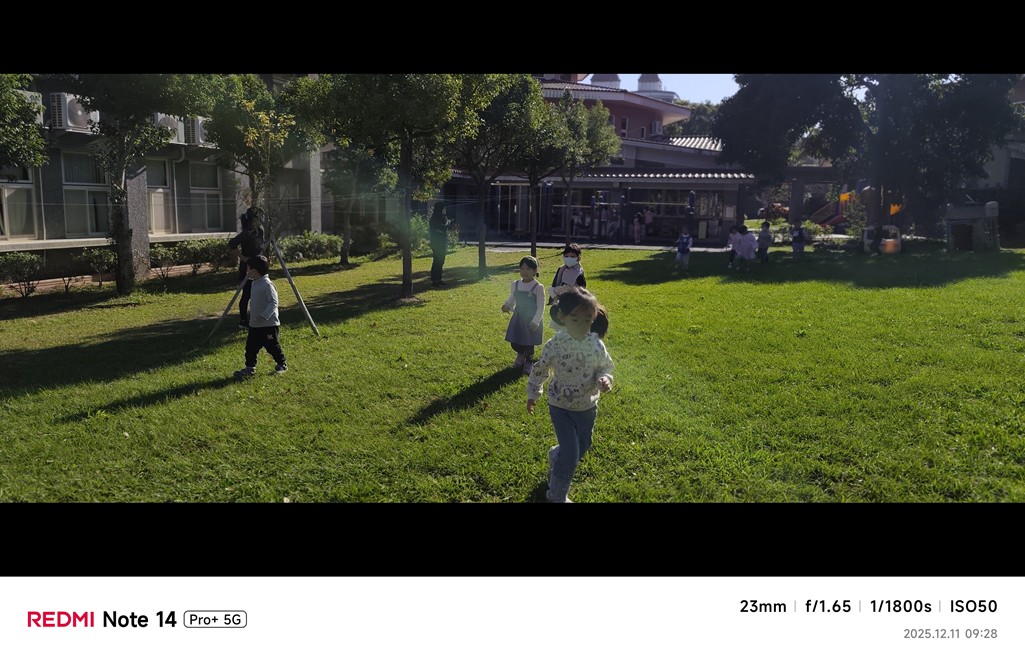
Task: Click the black bar below the photo
Action: click(512, 539)
